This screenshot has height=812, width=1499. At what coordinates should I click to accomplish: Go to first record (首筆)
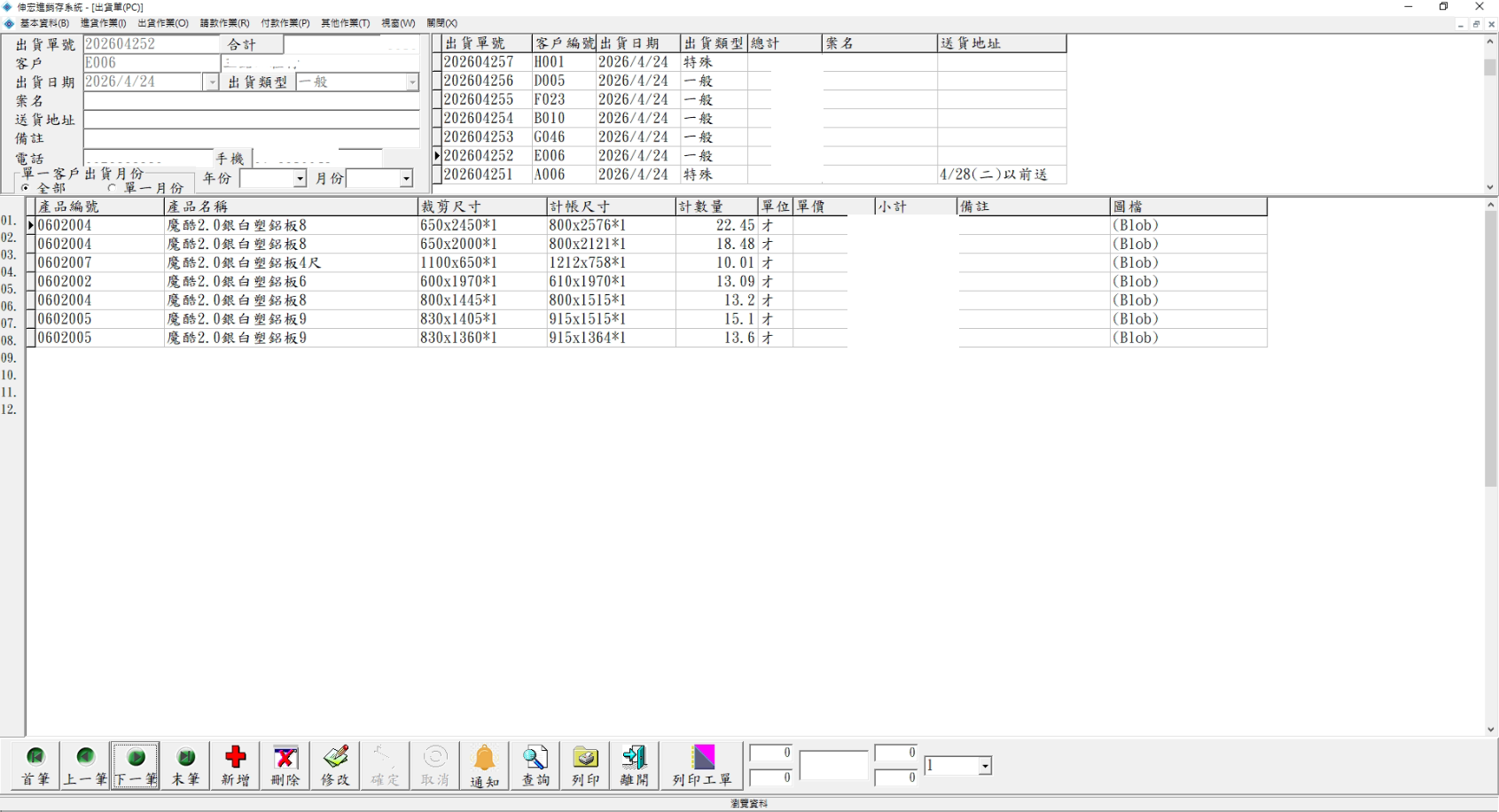click(35, 765)
